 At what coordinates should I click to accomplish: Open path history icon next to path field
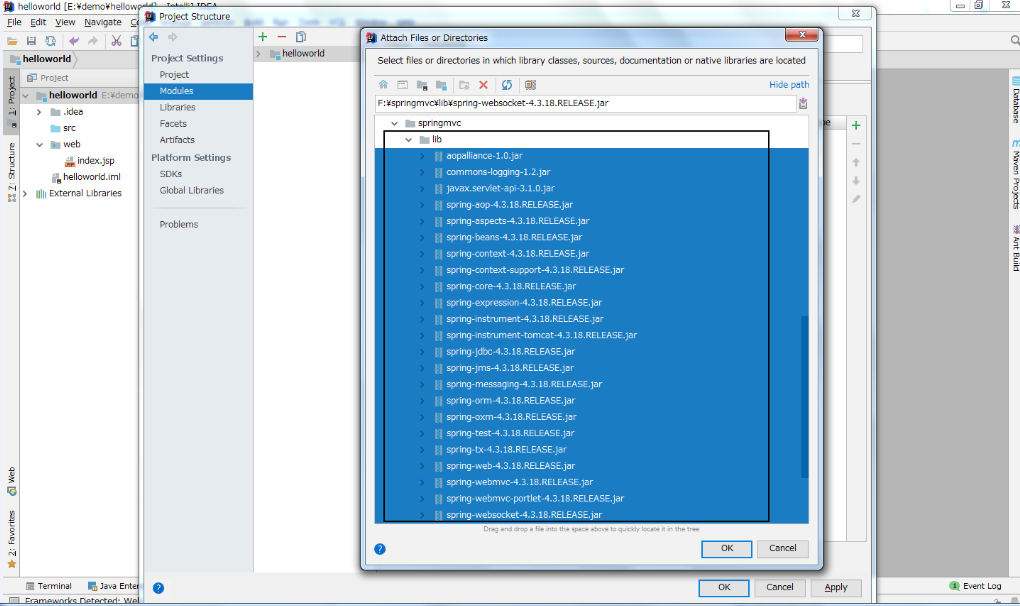tap(803, 103)
